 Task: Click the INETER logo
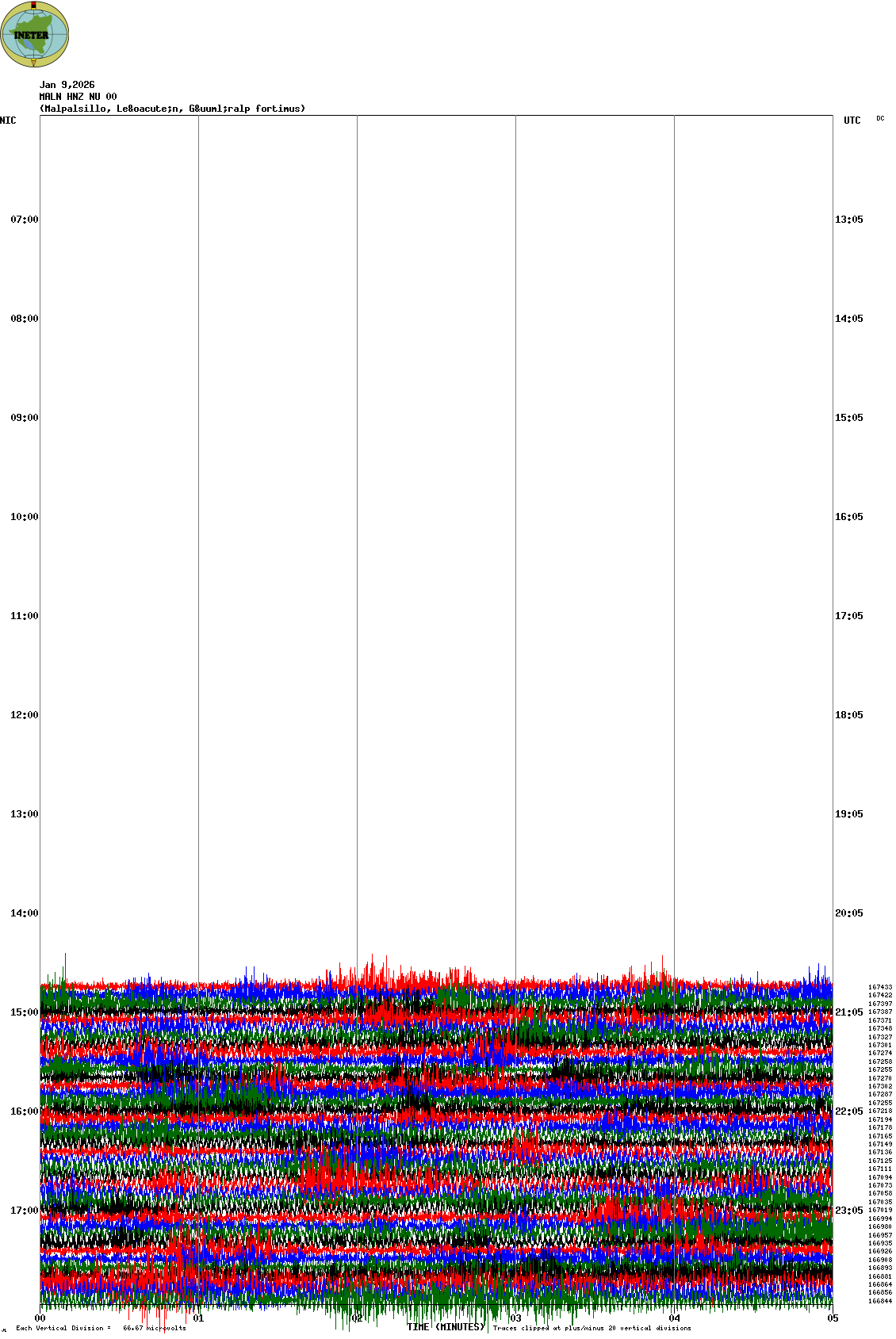34,34
